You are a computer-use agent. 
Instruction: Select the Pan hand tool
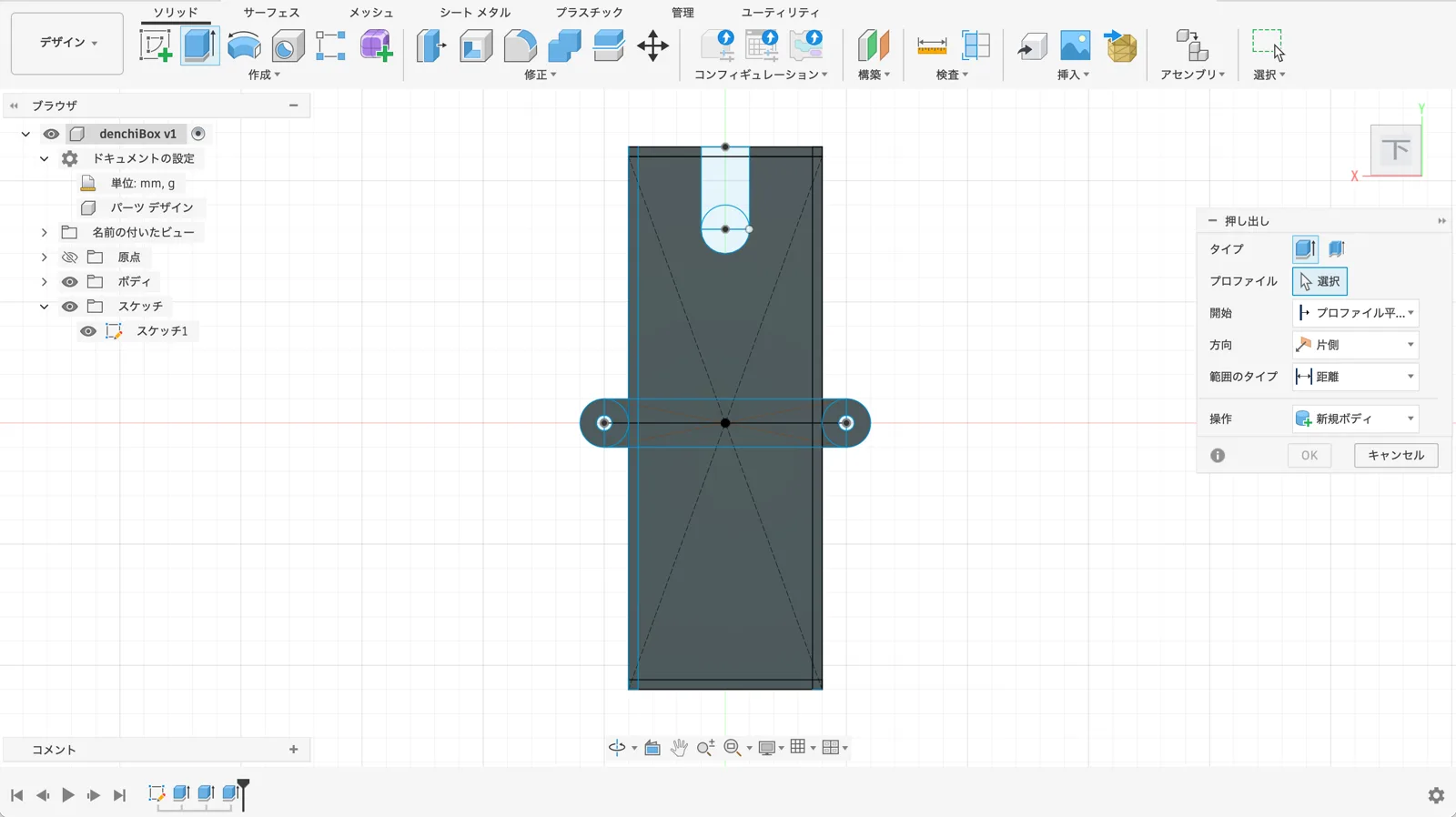tap(679, 748)
